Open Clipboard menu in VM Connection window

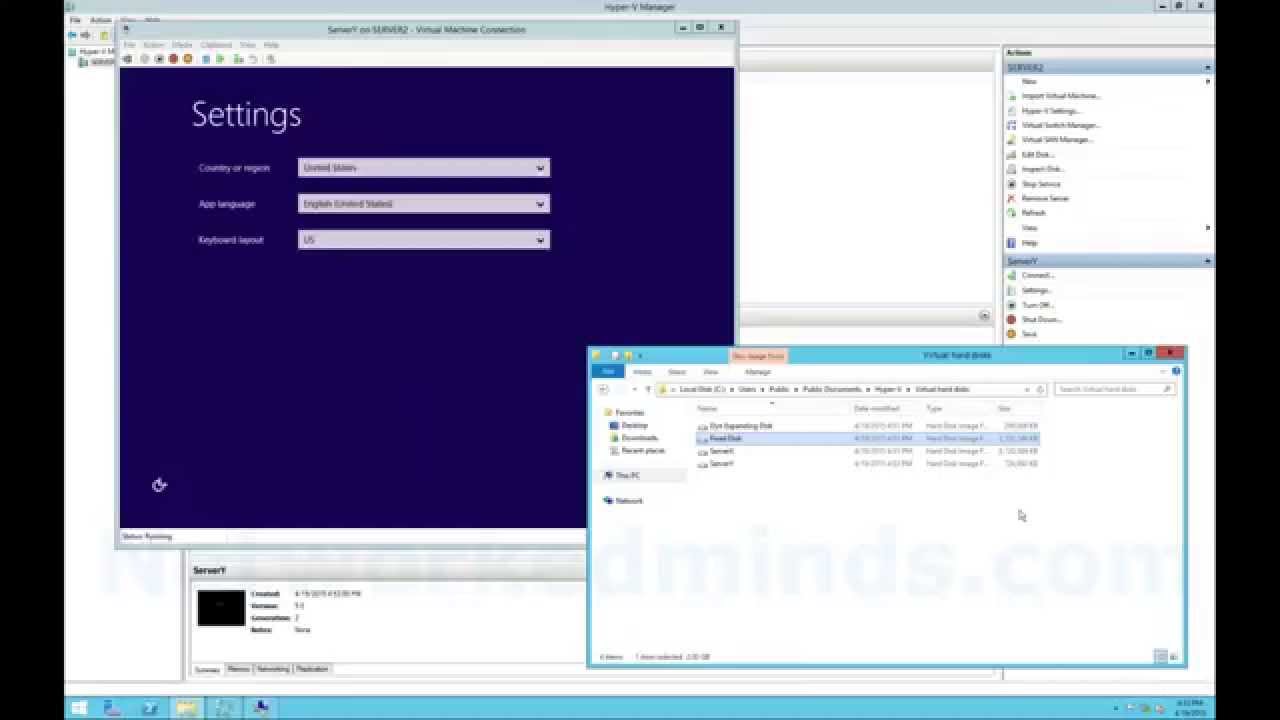click(216, 45)
